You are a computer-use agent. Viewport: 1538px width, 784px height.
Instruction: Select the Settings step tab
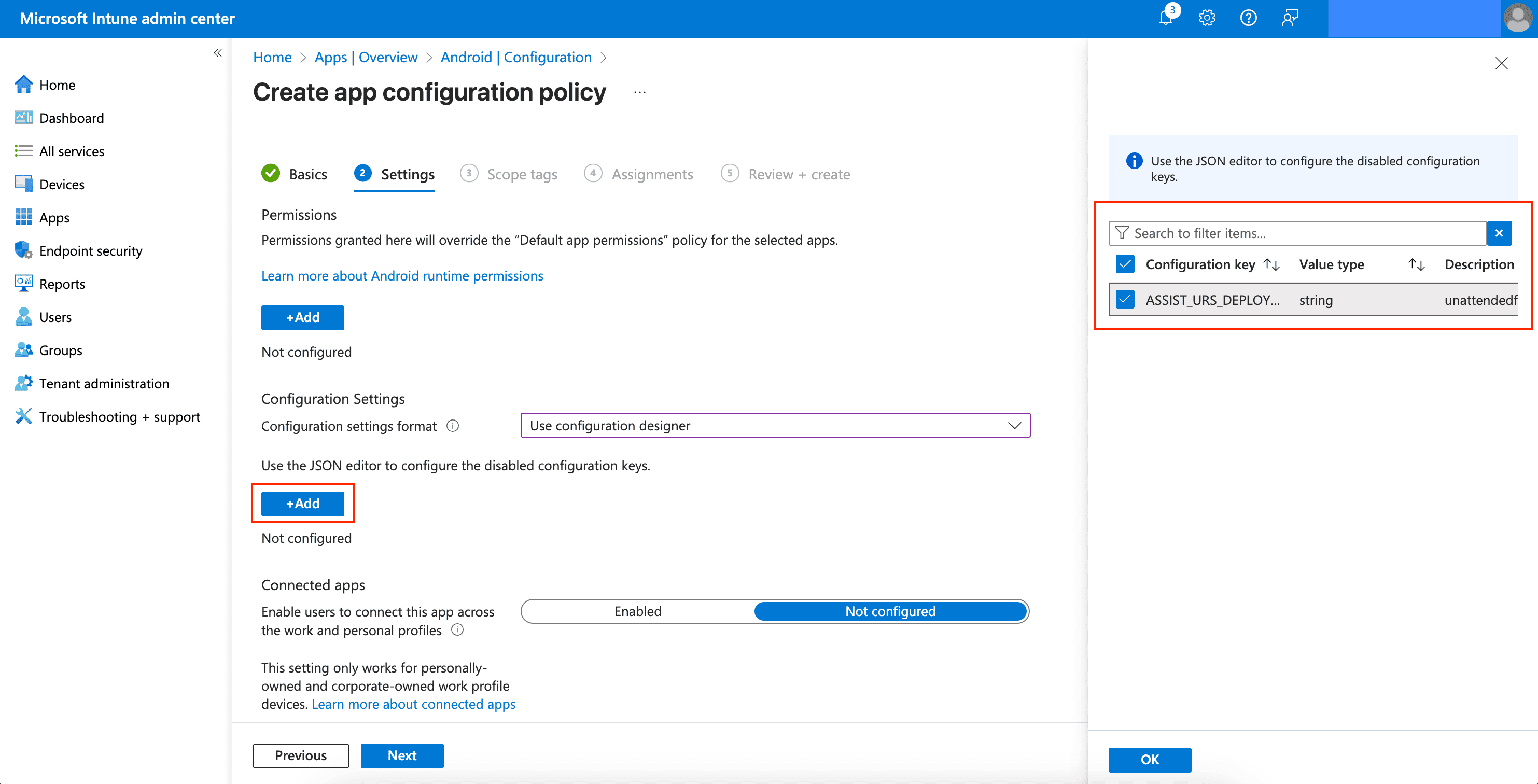click(x=394, y=174)
